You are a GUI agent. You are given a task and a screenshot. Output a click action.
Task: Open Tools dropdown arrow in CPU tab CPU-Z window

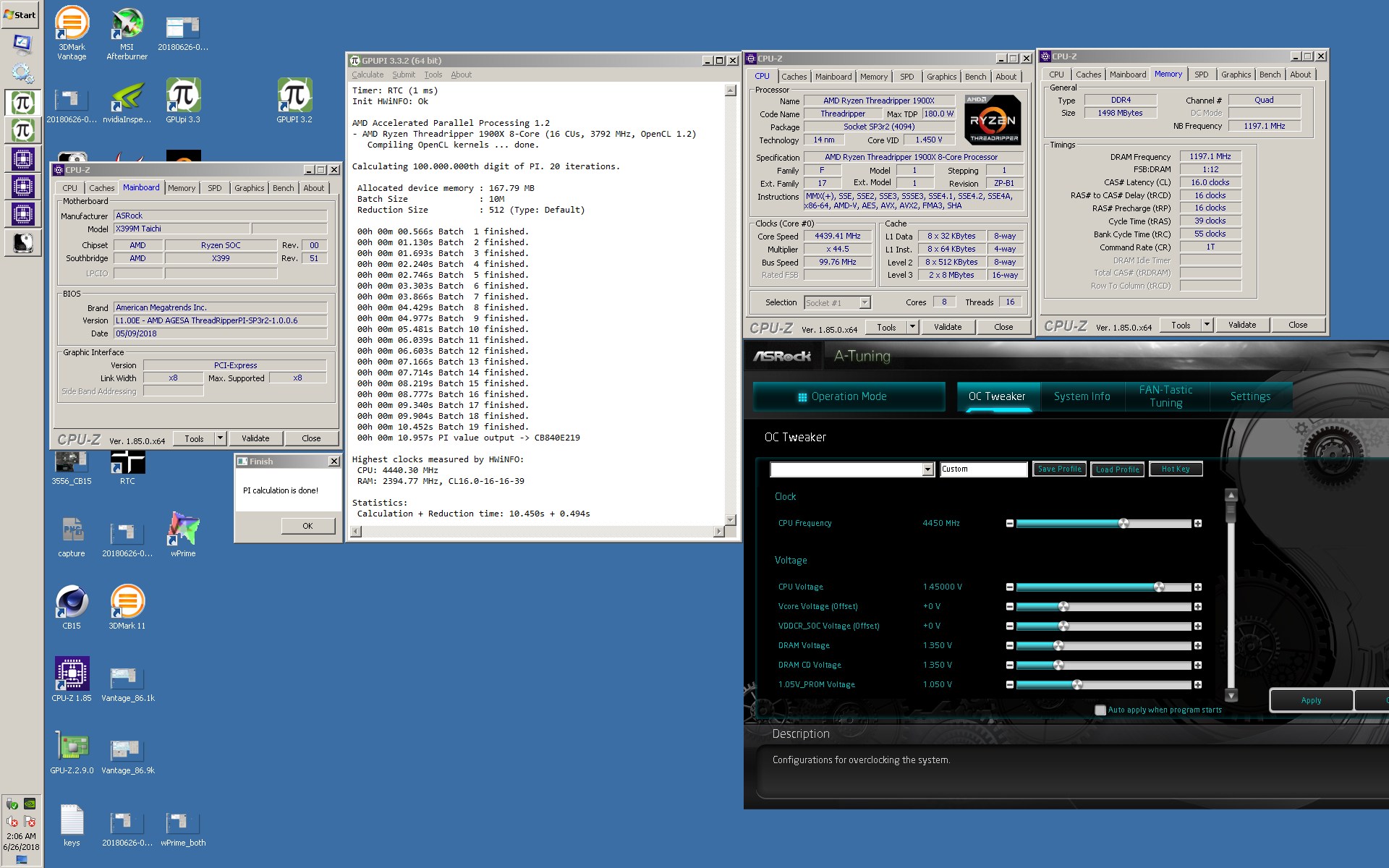[912, 327]
